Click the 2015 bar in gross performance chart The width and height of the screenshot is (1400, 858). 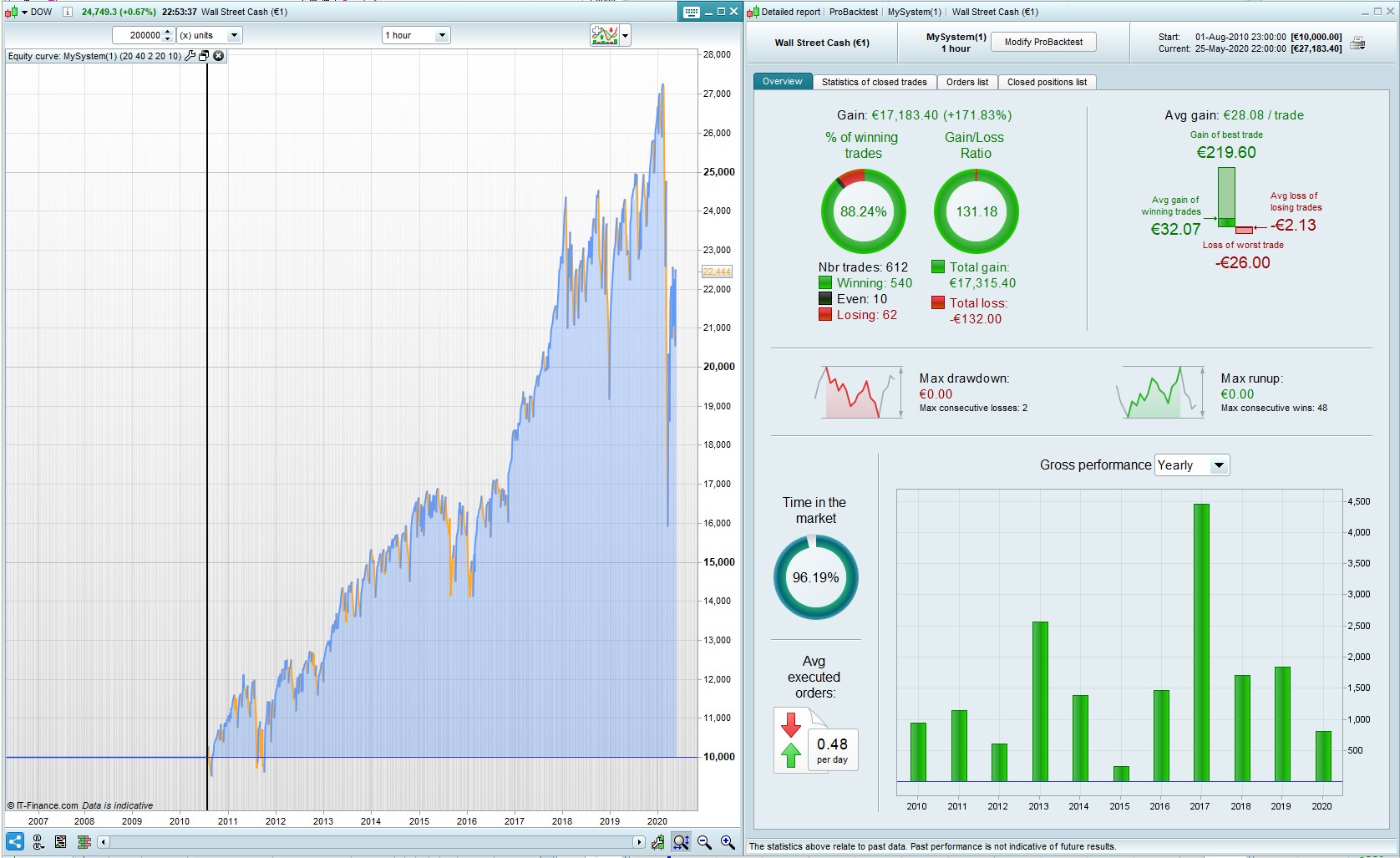click(x=1121, y=774)
